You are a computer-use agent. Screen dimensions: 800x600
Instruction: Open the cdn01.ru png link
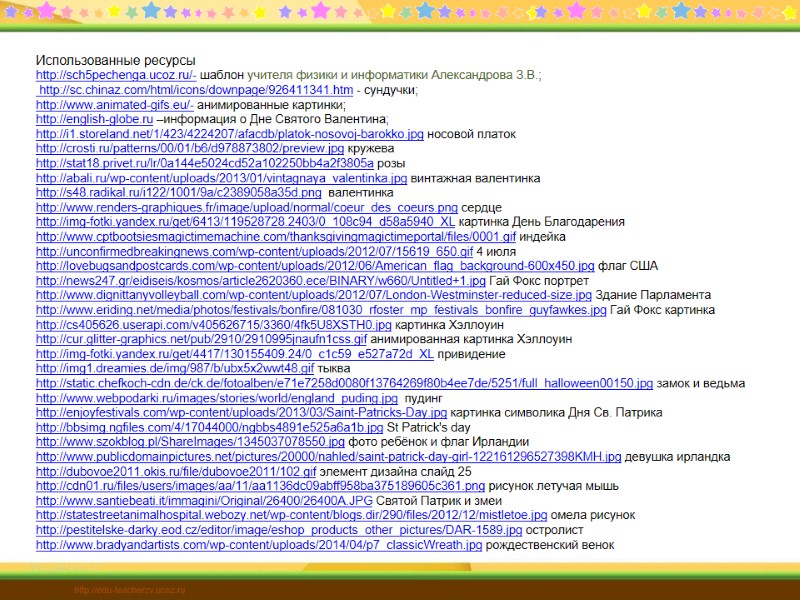point(260,485)
